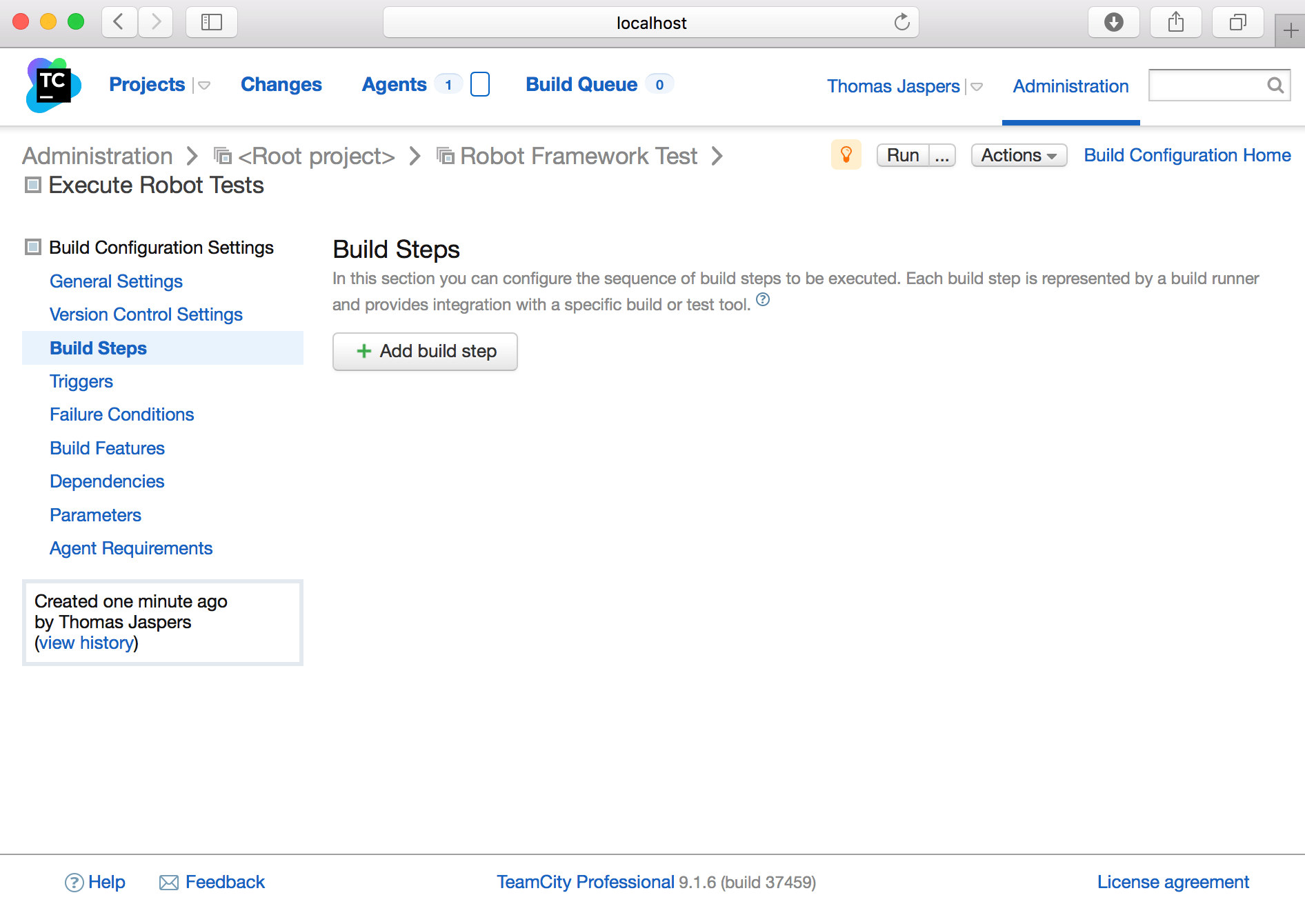Show all tabs overview in Safari
1305x924 pixels.
pos(1237,23)
